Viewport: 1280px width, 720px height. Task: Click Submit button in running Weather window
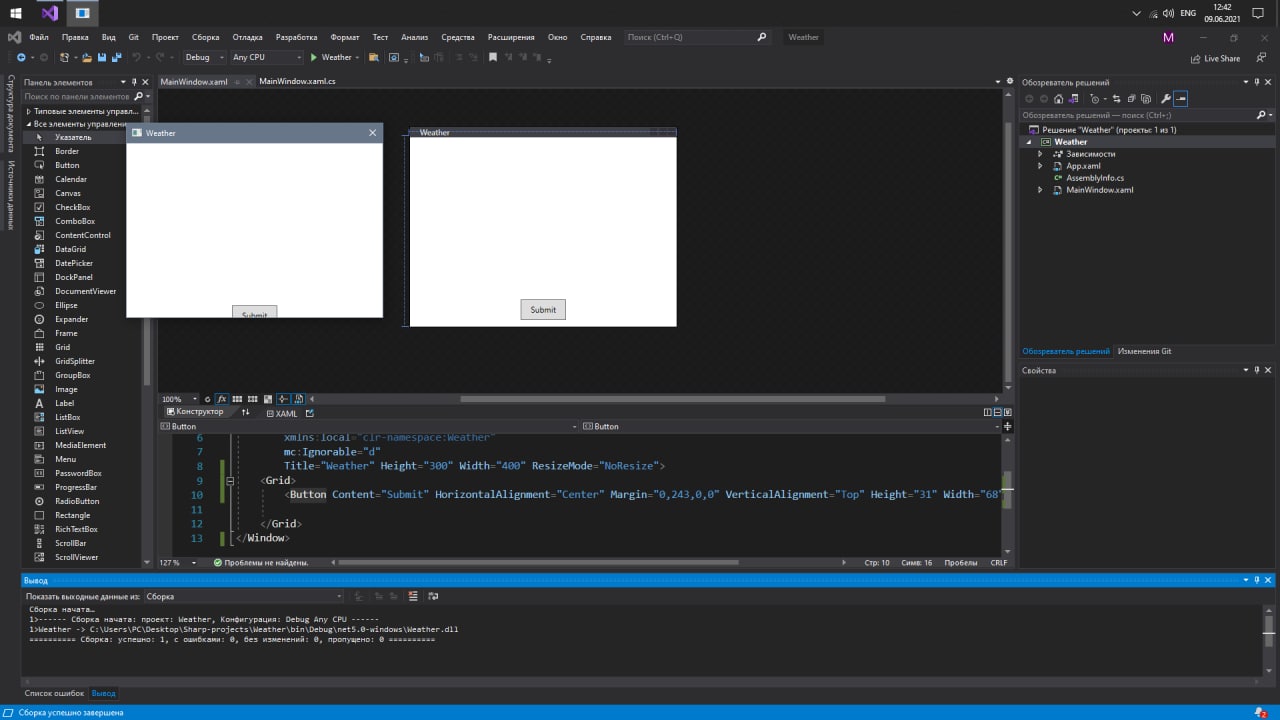(254, 312)
